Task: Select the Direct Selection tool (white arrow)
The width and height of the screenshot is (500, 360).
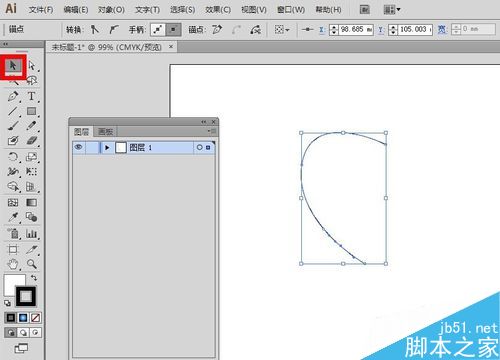Action: (x=32, y=66)
